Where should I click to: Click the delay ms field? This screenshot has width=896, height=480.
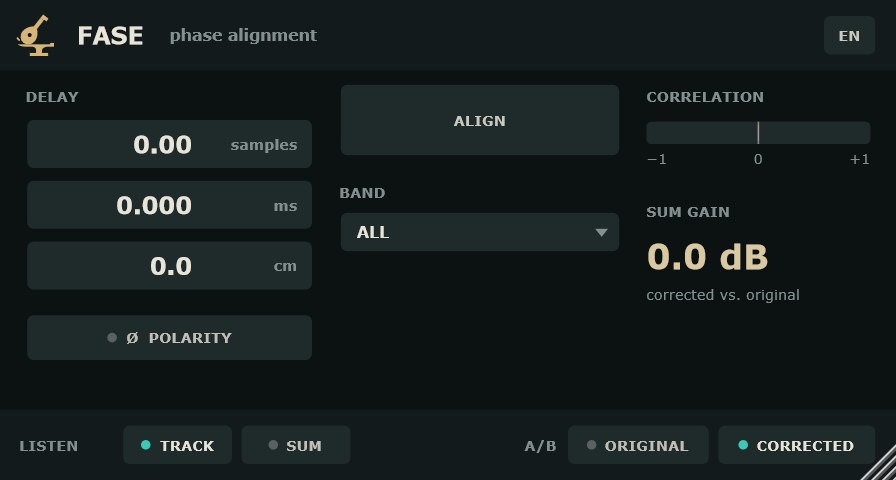(x=169, y=205)
